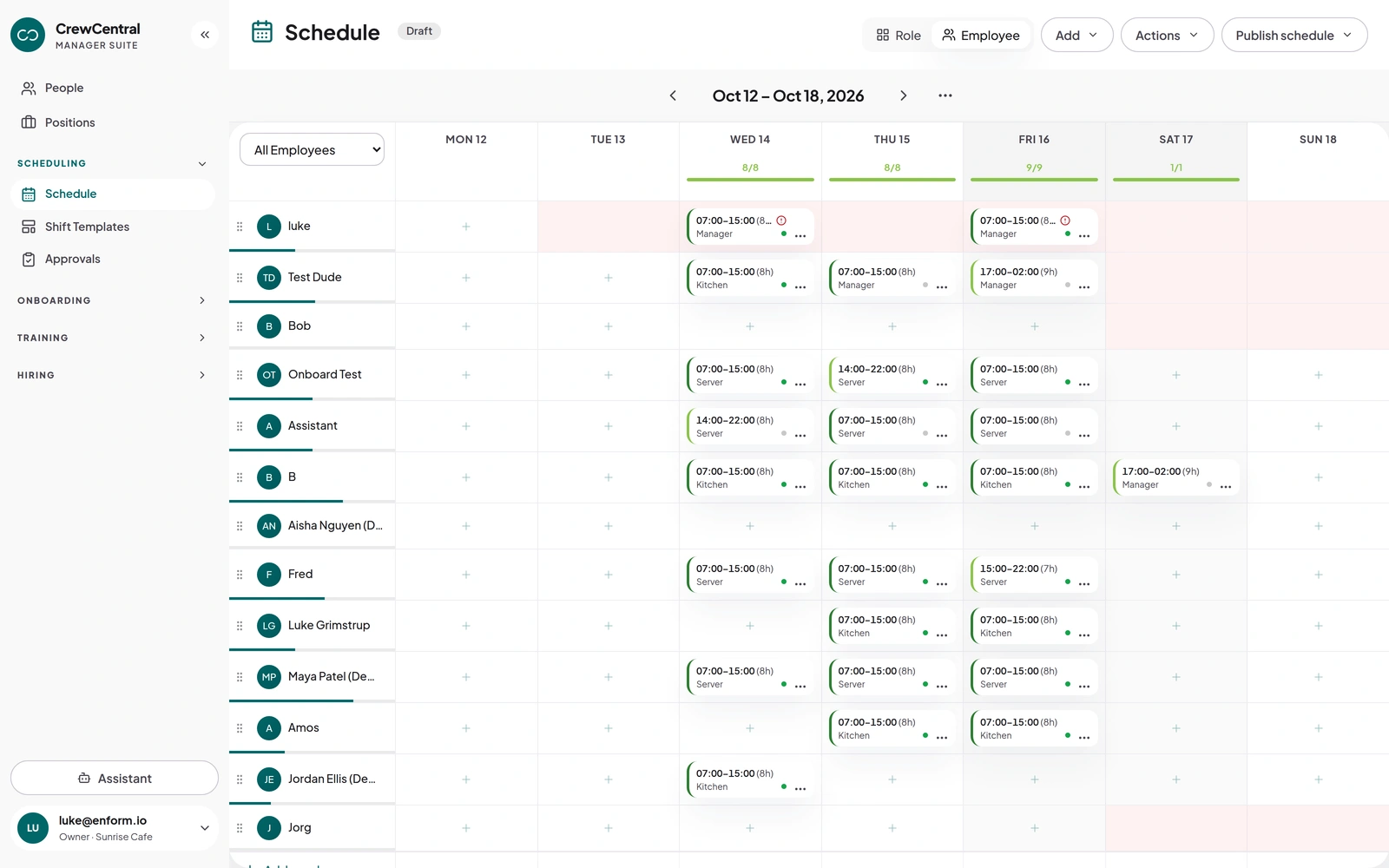Image resolution: width=1389 pixels, height=868 pixels.
Task: Click the Schedule calendar icon in header
Action: pos(262,32)
